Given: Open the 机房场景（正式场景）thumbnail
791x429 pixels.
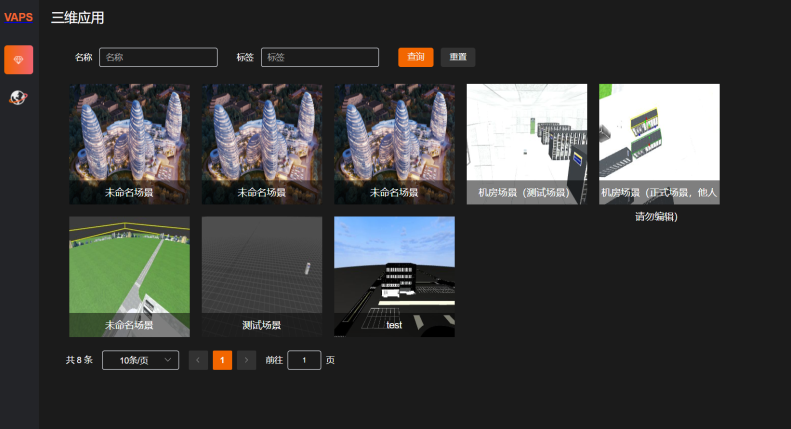Looking at the screenshot, I should coord(659,143).
